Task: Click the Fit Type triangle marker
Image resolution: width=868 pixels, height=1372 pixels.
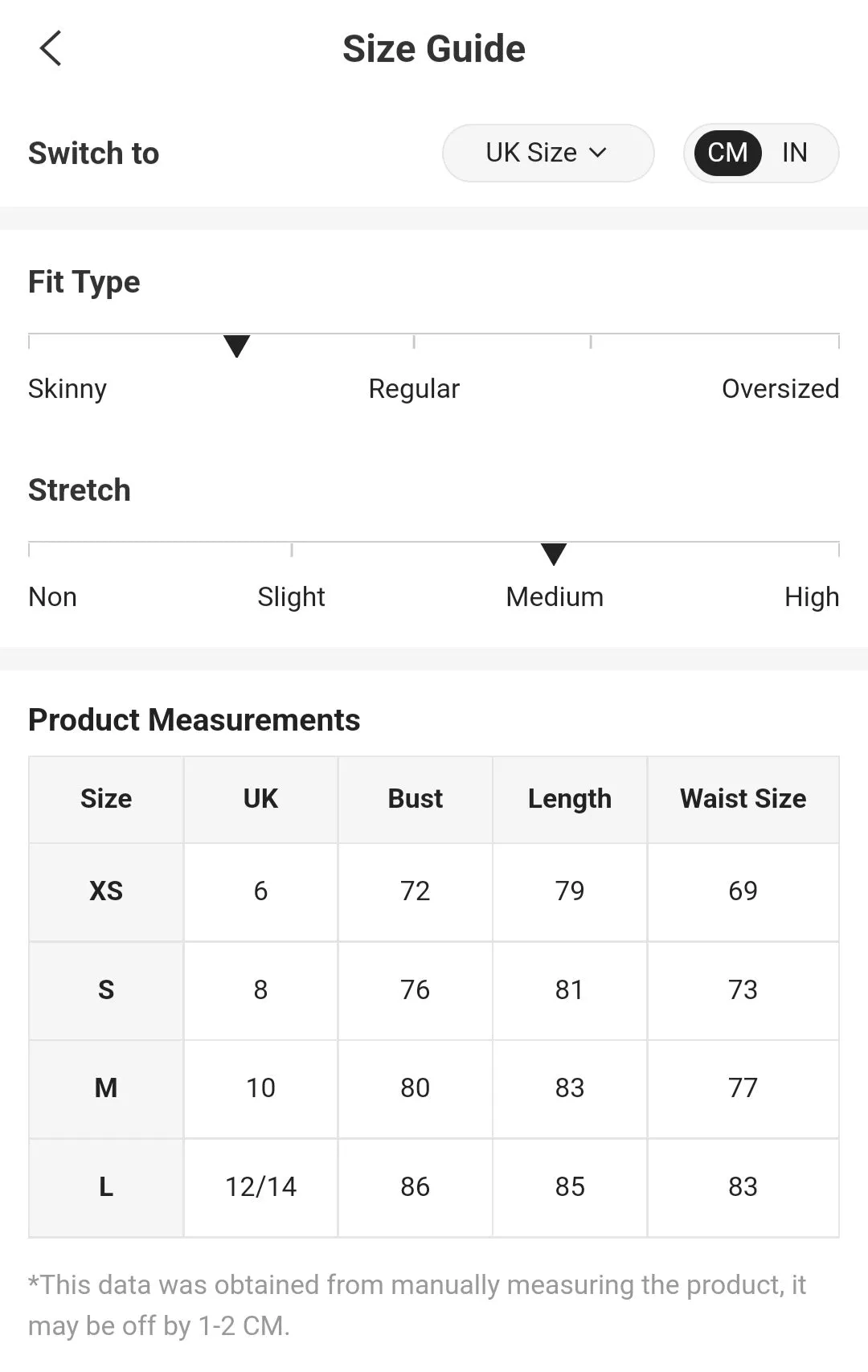Action: coord(236,346)
